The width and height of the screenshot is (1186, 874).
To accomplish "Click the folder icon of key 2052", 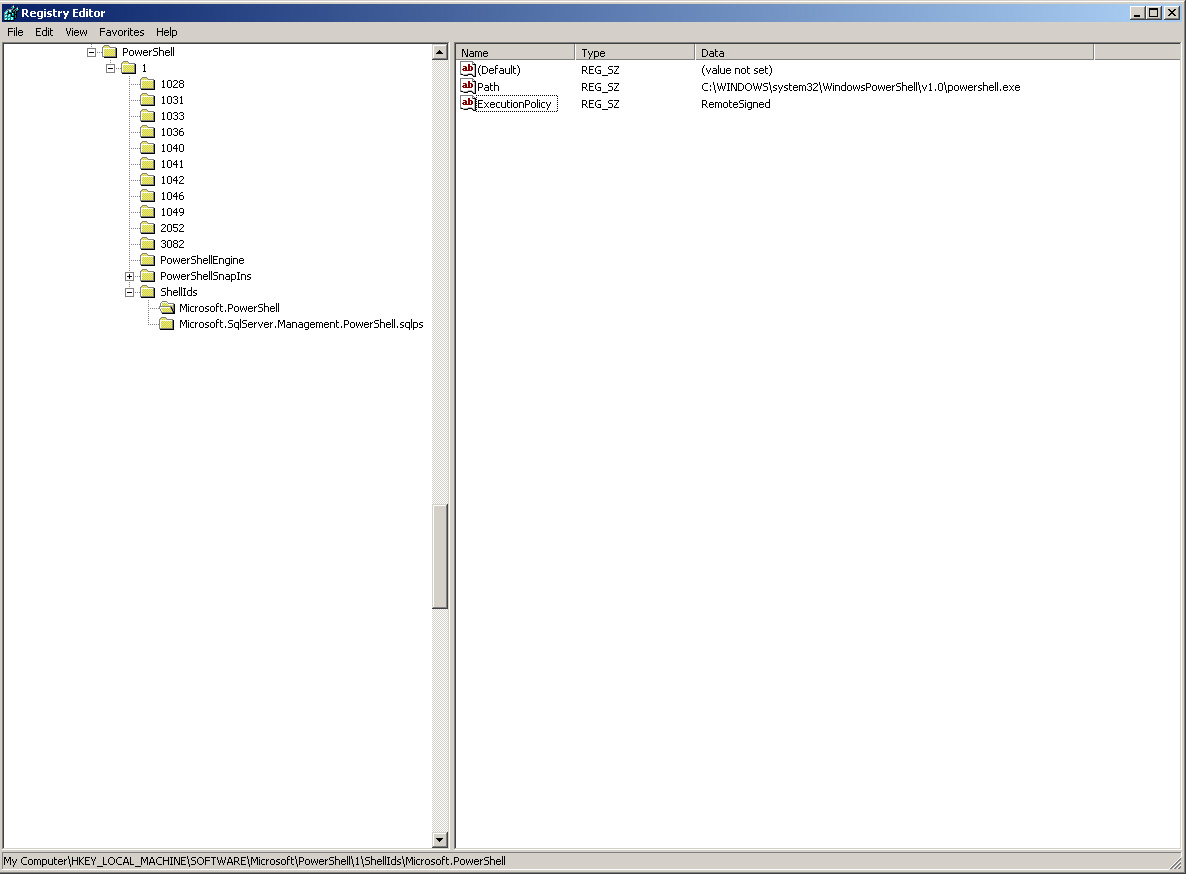I will coord(147,228).
